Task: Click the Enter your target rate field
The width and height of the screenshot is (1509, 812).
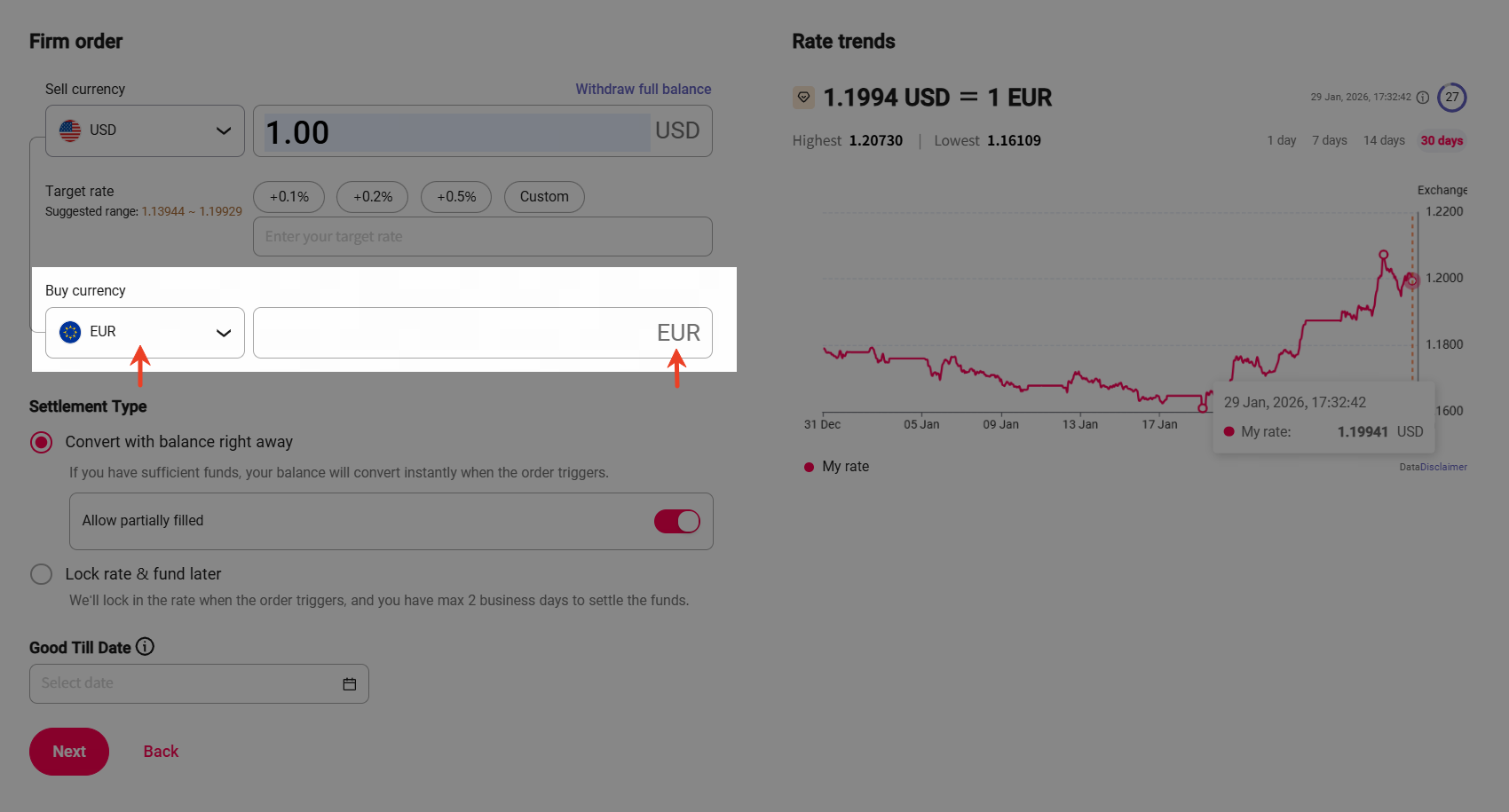Action: tap(482, 237)
